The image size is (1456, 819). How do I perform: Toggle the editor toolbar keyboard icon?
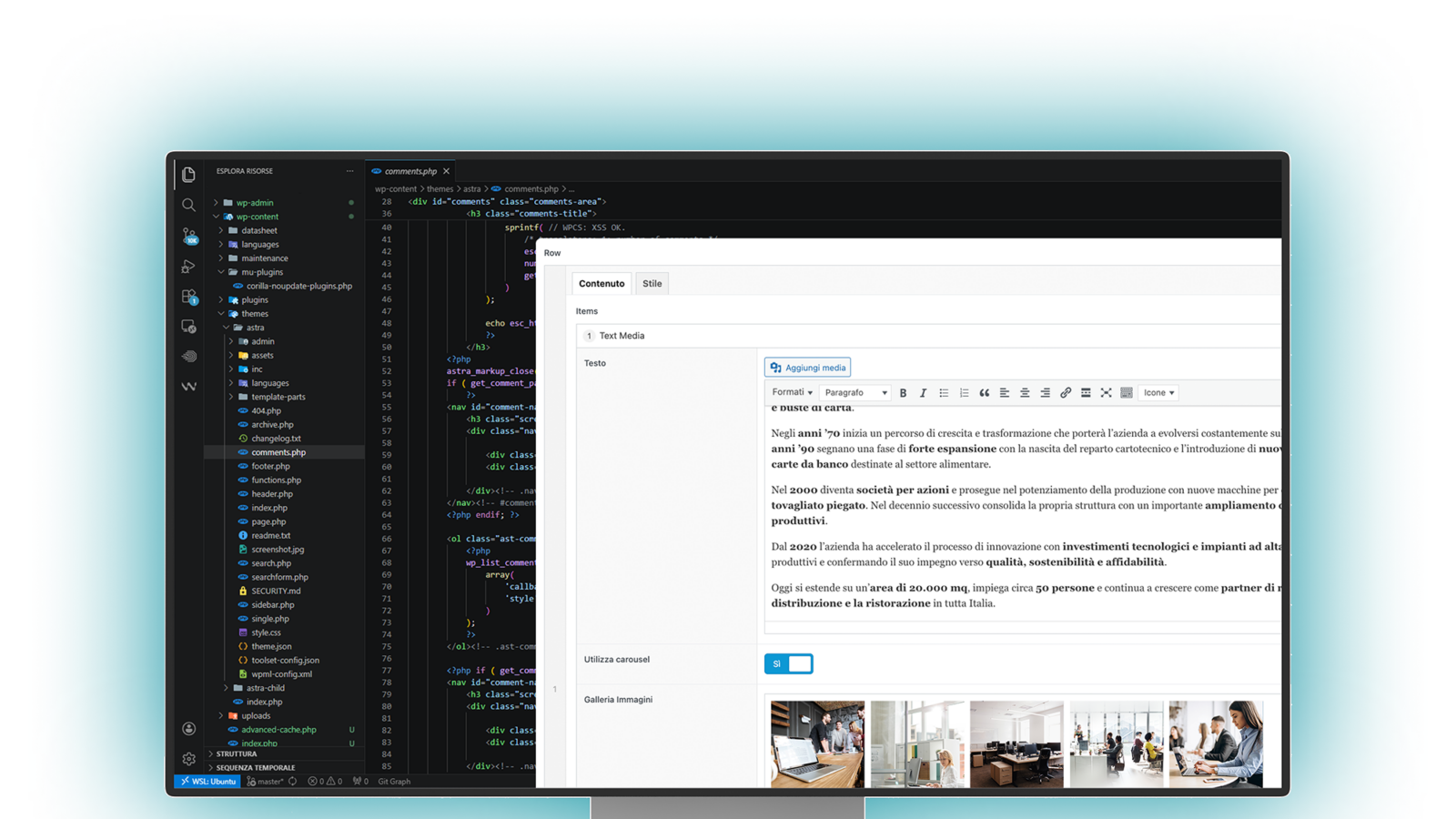click(1127, 393)
